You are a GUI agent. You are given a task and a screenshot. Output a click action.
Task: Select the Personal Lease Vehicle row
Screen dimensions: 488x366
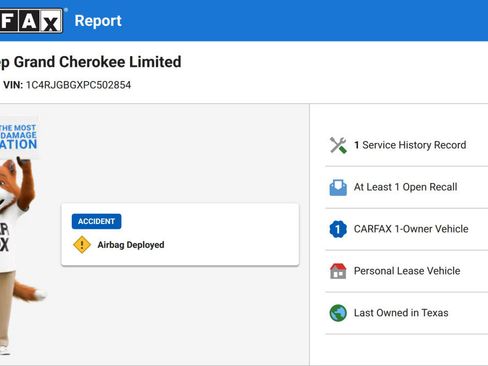point(407,271)
